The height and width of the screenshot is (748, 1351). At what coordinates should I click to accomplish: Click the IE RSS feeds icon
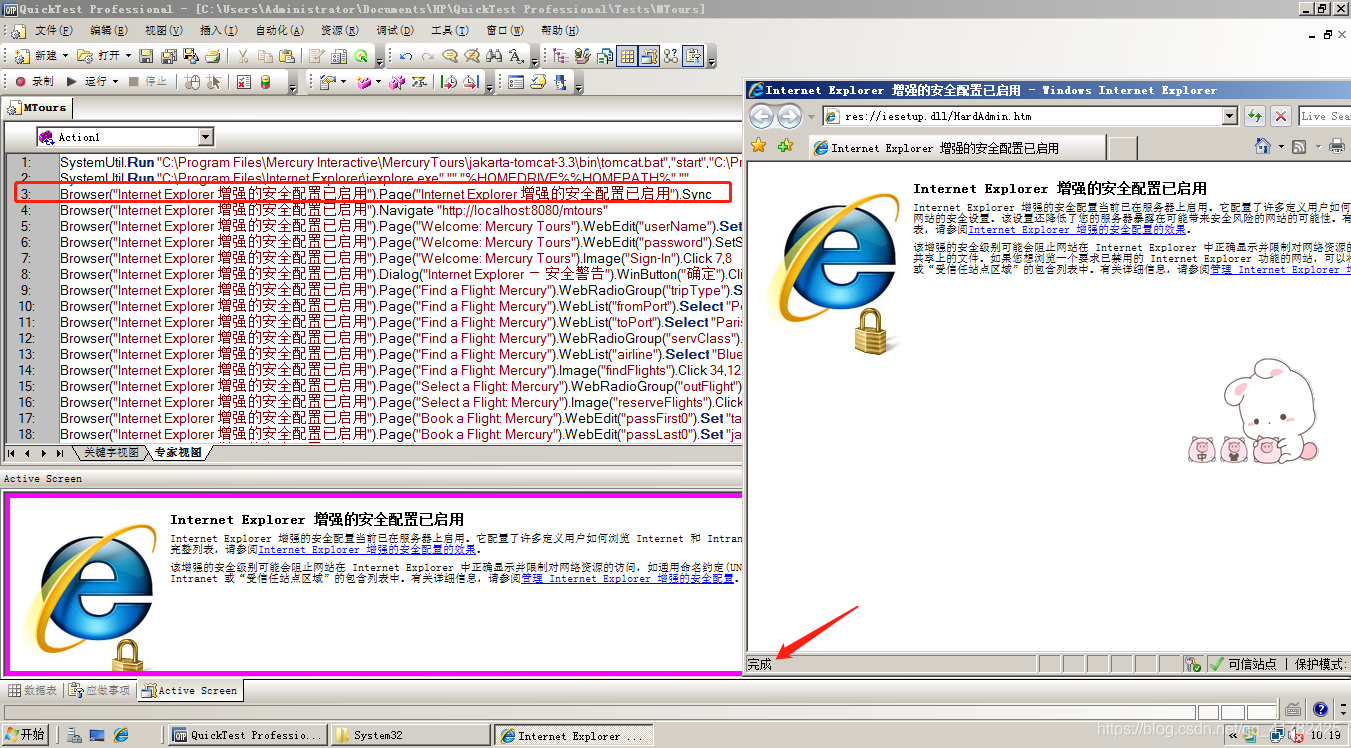(1299, 146)
